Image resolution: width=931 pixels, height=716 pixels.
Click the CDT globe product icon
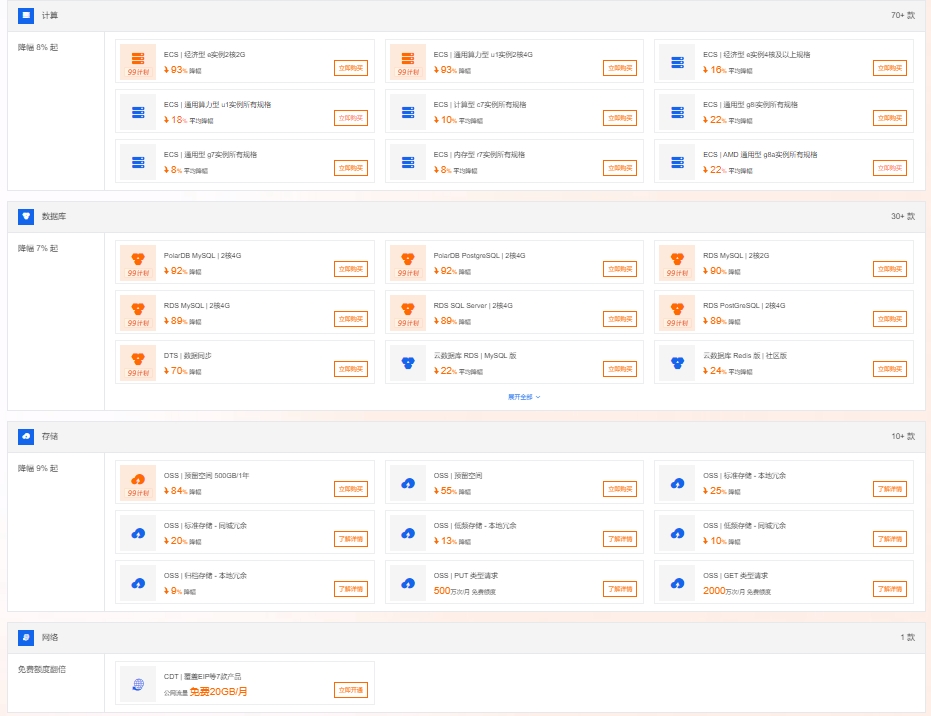click(138, 684)
